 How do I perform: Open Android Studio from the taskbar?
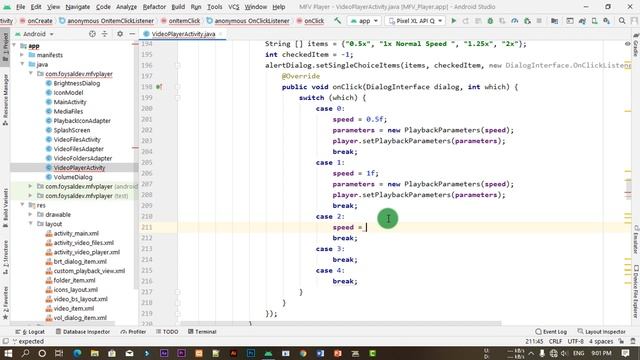coord(268,353)
